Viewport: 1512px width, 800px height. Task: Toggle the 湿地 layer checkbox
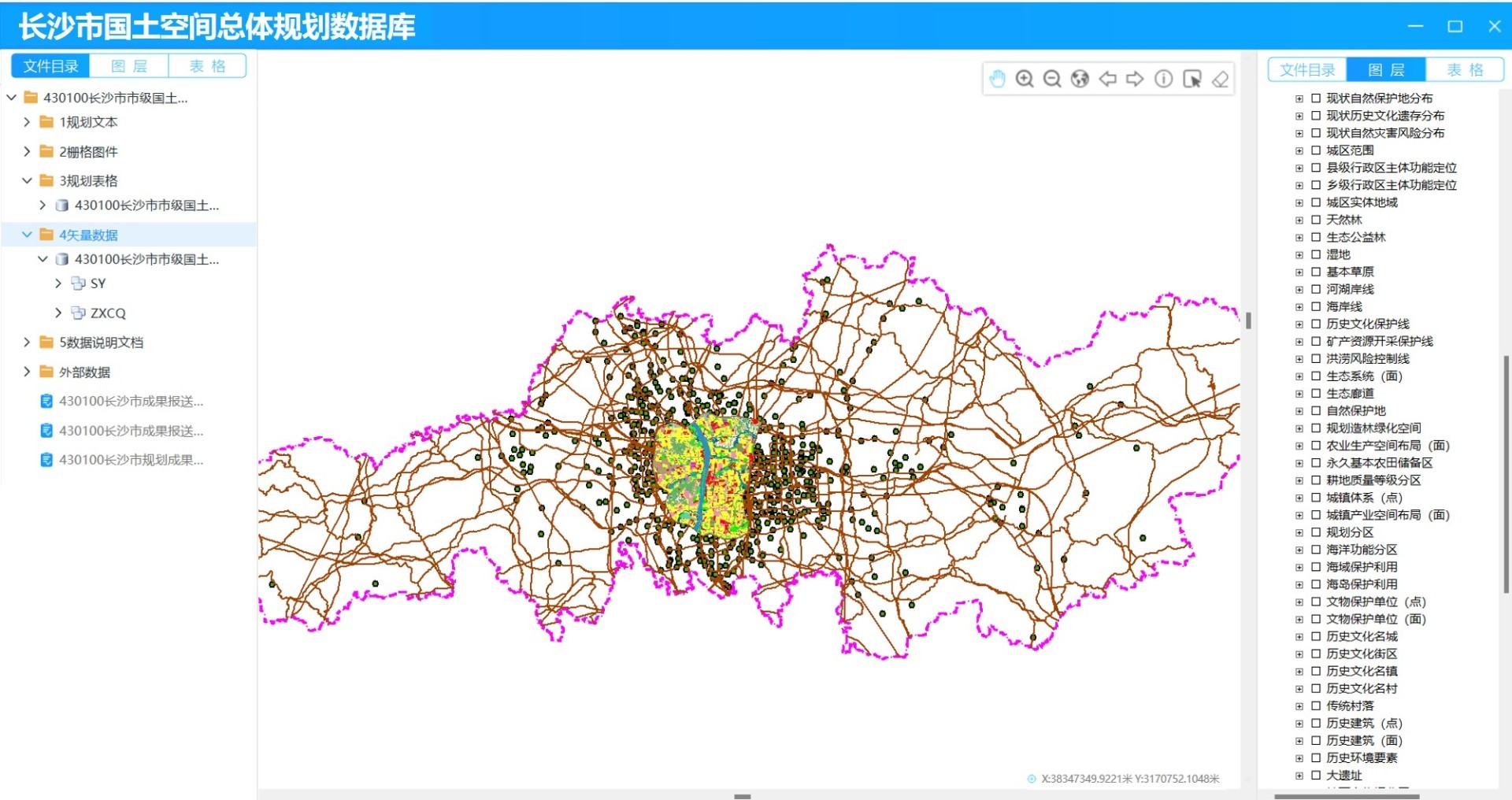[x=1315, y=254]
